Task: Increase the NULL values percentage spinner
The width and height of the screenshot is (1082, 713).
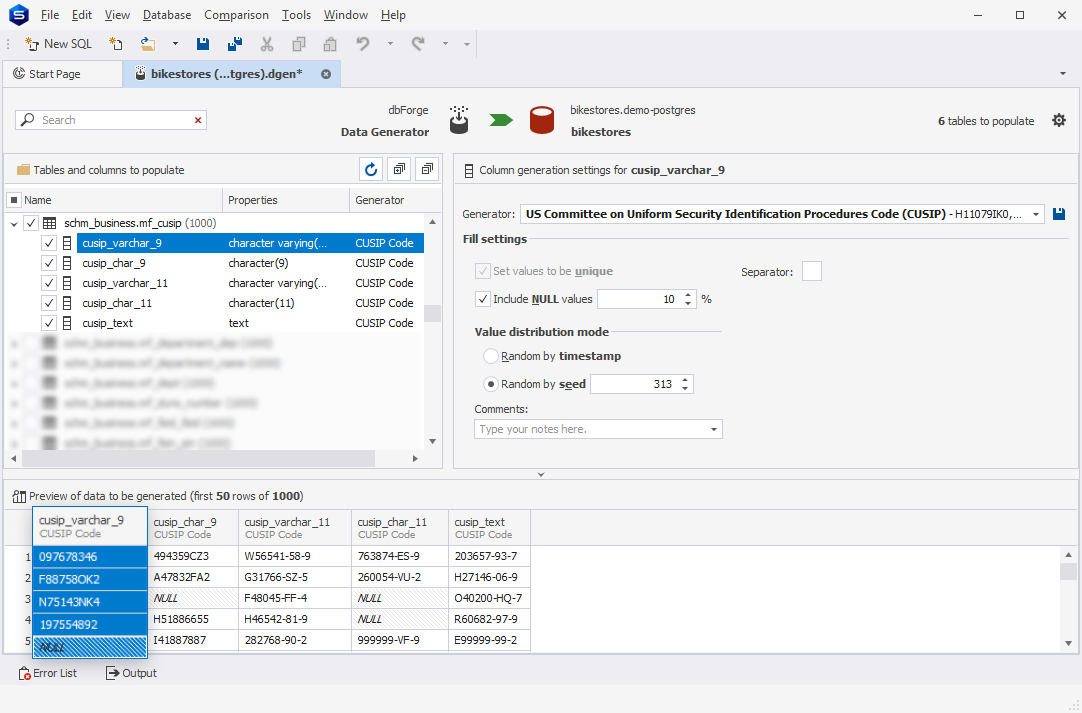Action: (x=688, y=295)
